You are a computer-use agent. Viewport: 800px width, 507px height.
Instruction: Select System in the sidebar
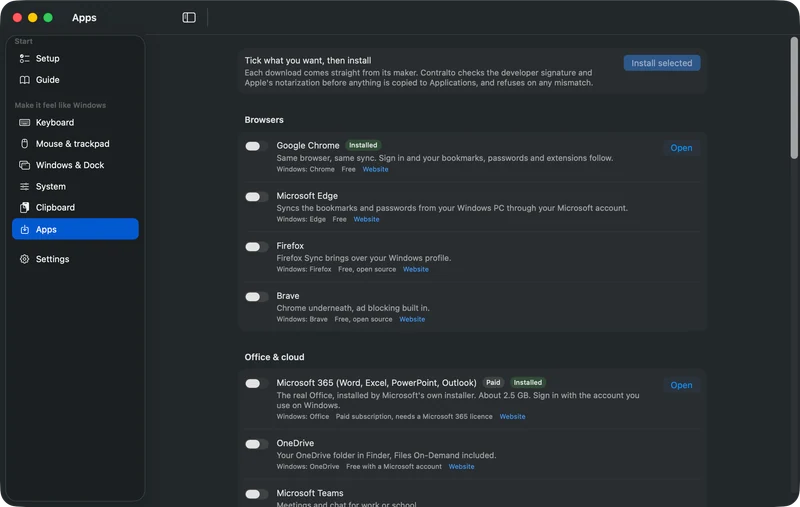click(x=75, y=187)
